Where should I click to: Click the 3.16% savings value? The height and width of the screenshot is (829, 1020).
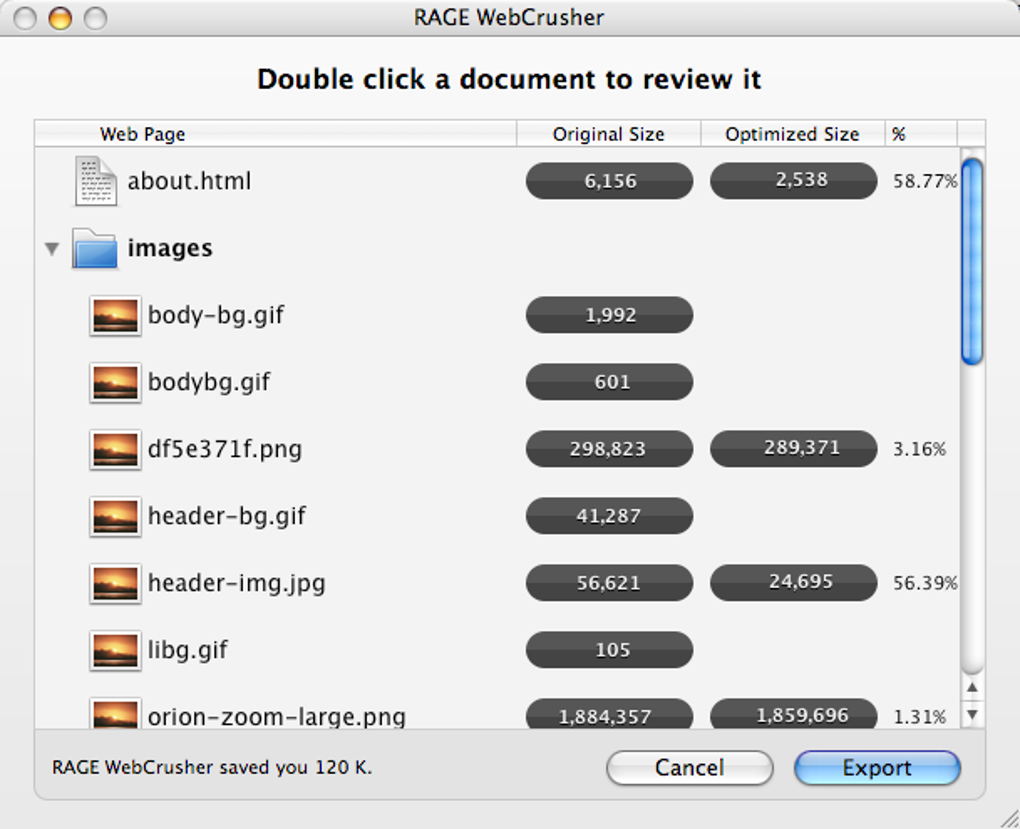(x=919, y=449)
